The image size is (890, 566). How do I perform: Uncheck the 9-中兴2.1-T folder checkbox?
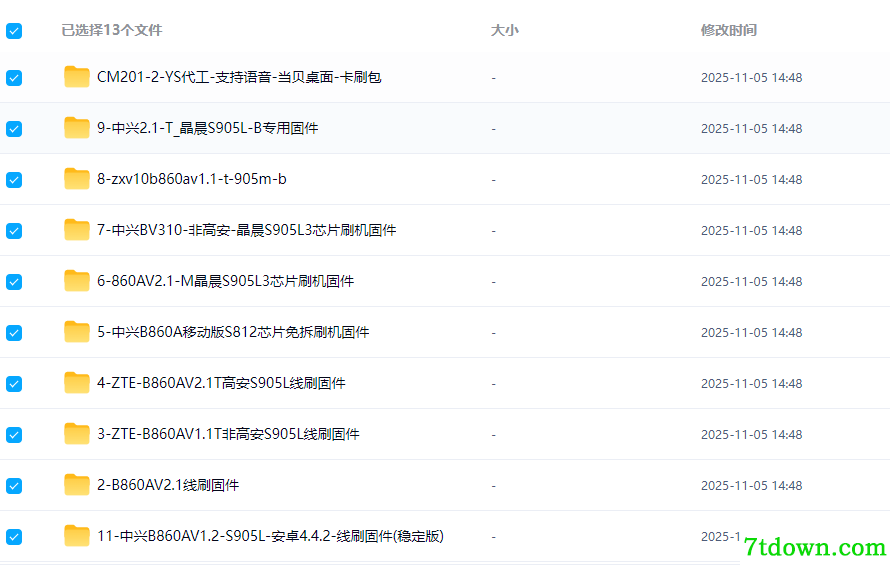[x=14, y=129]
